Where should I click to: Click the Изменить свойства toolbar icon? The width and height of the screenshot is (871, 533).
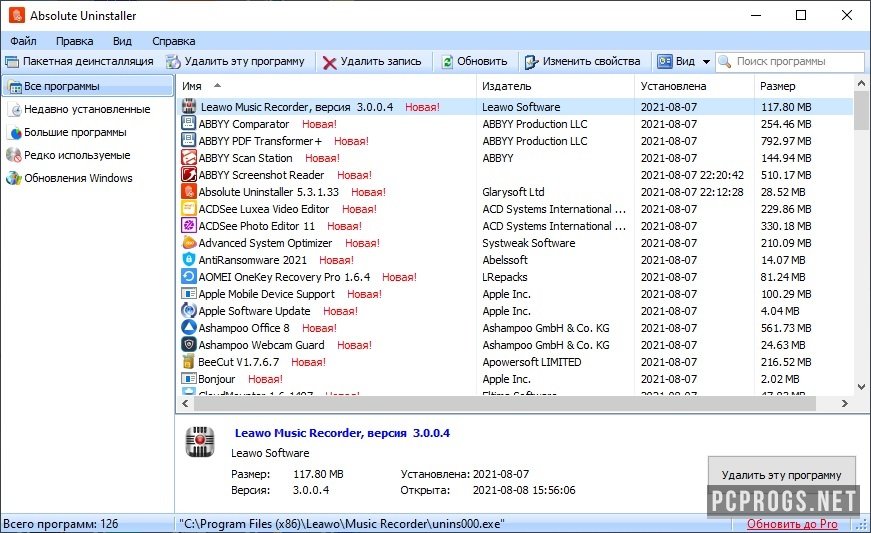click(532, 61)
